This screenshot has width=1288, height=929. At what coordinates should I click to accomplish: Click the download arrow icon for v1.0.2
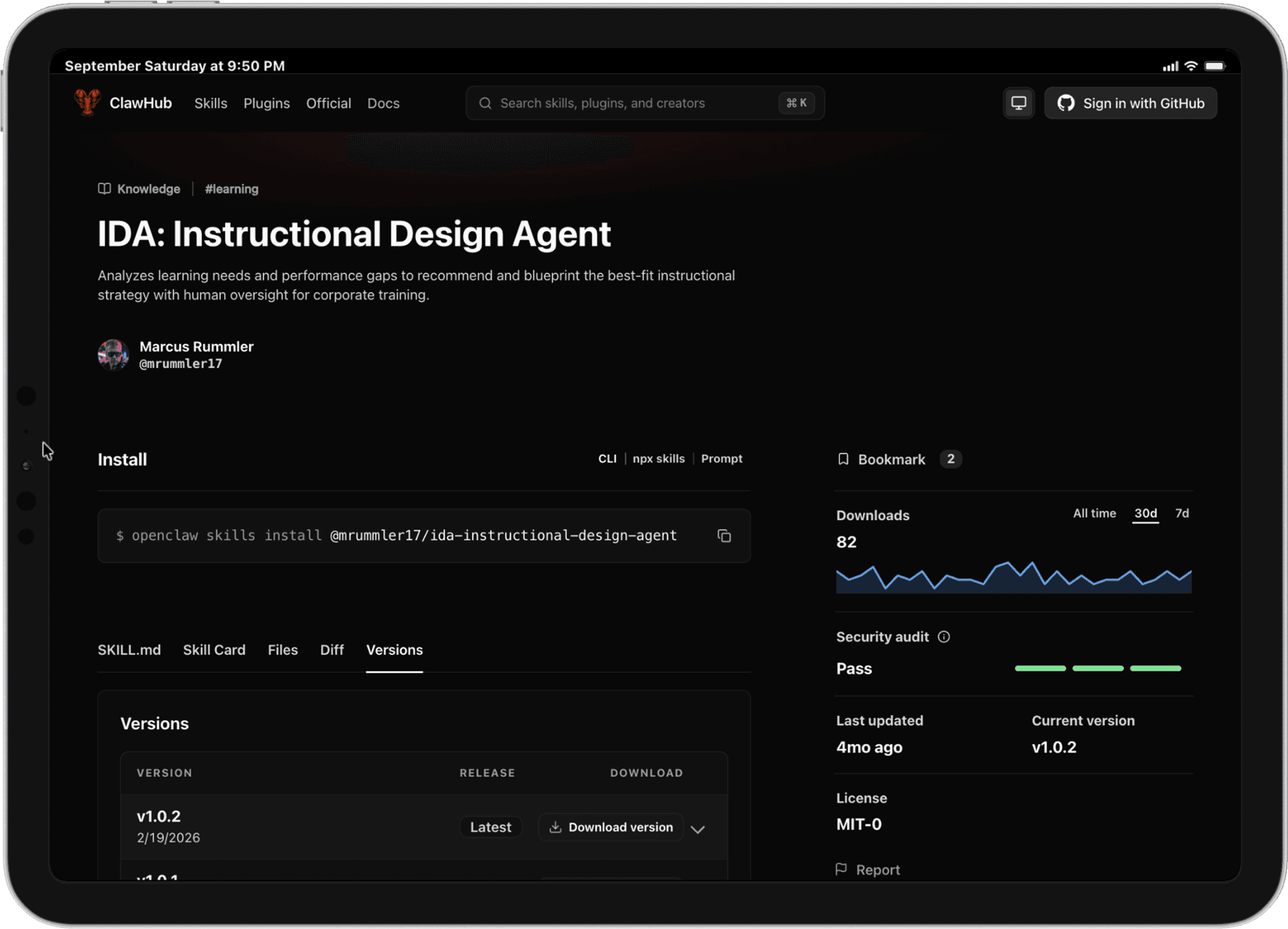[555, 827]
